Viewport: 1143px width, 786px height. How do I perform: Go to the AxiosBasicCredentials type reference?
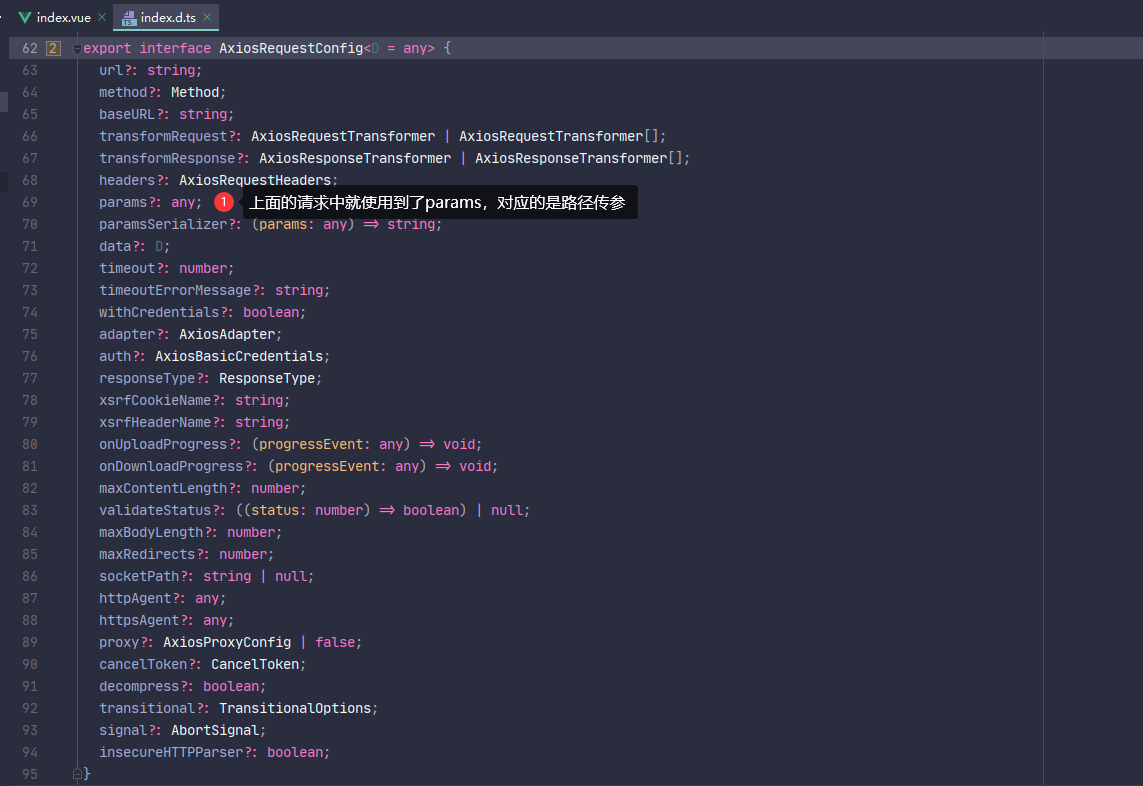(x=239, y=356)
